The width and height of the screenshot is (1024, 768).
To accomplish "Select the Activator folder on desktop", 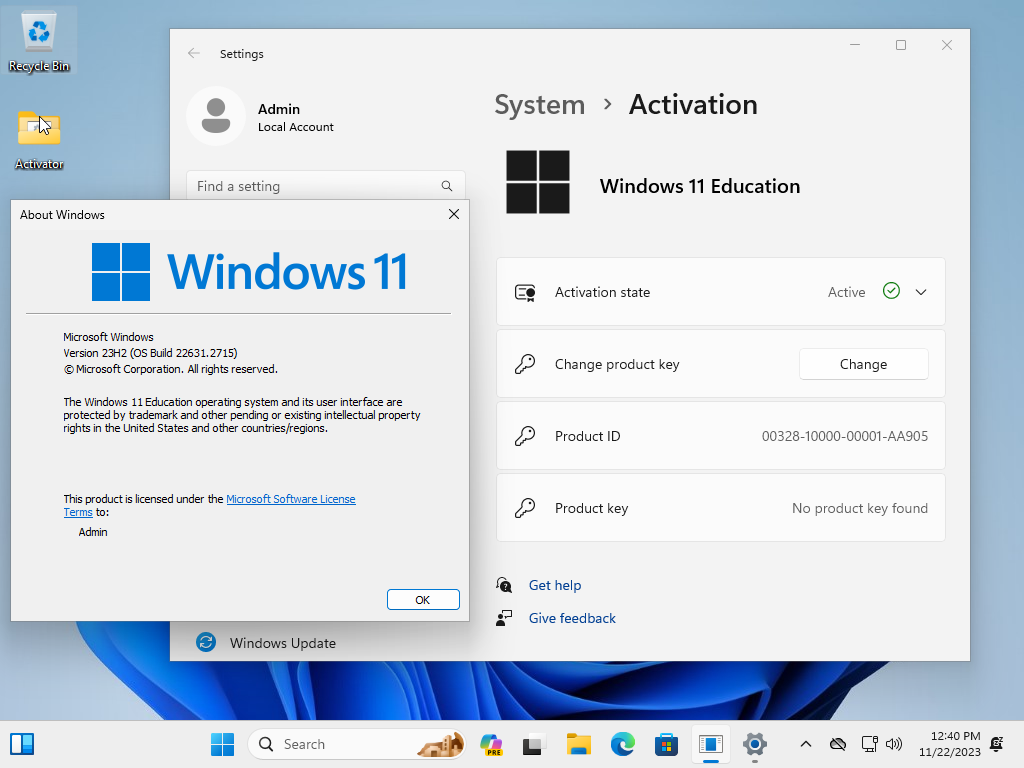I will click(39, 139).
